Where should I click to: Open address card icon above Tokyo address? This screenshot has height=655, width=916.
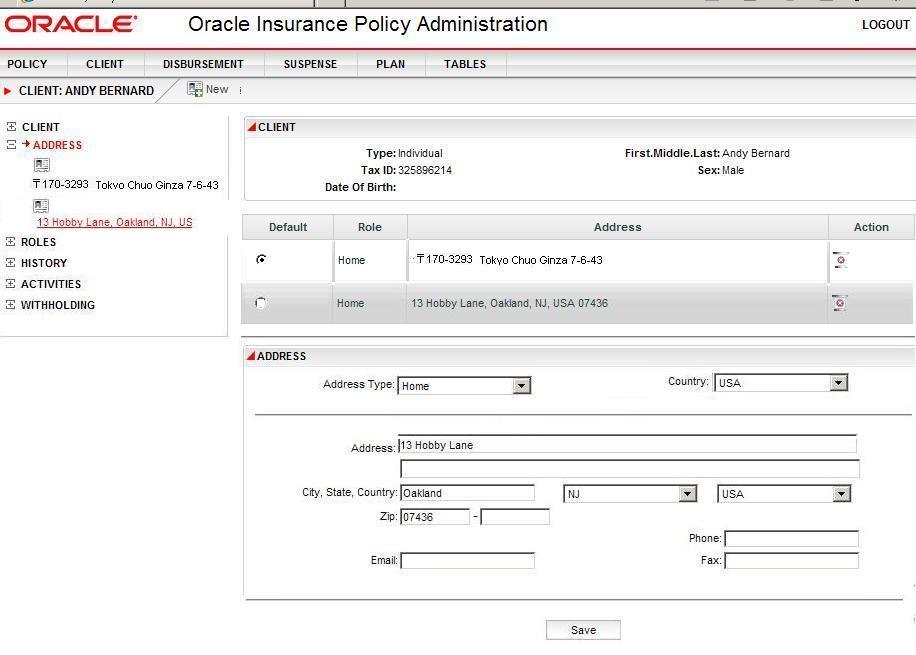[42, 165]
